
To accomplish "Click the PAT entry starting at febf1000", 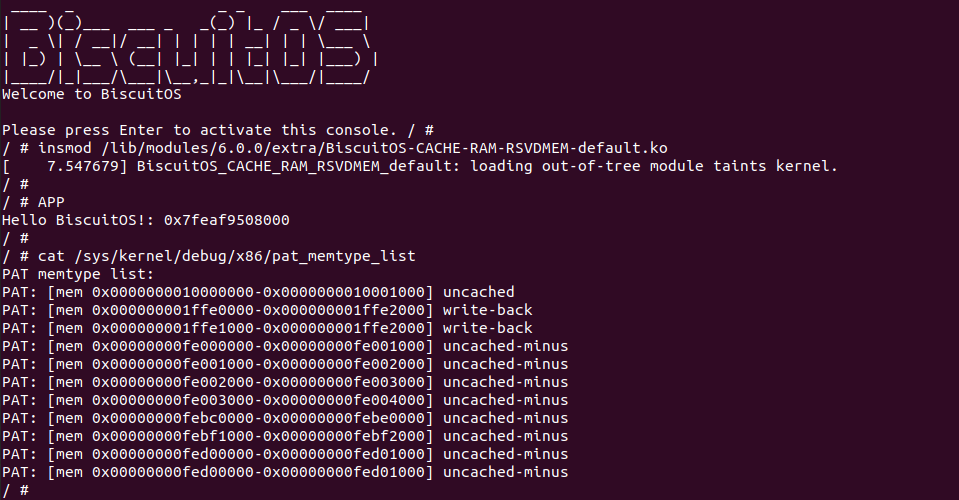I will [285, 436].
